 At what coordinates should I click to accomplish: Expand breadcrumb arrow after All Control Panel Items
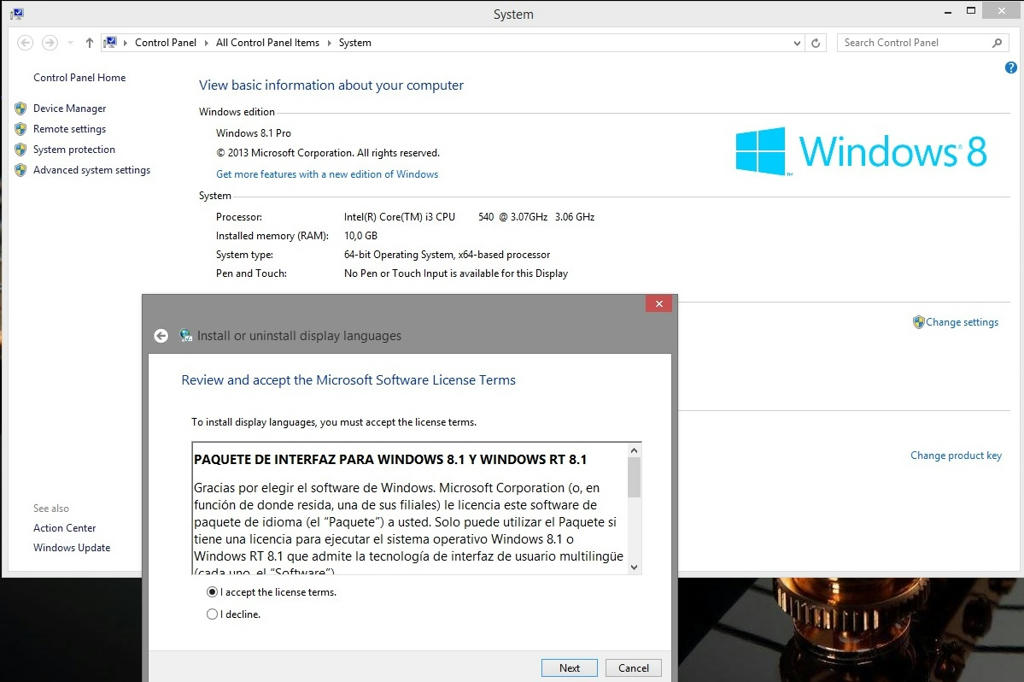[329, 43]
